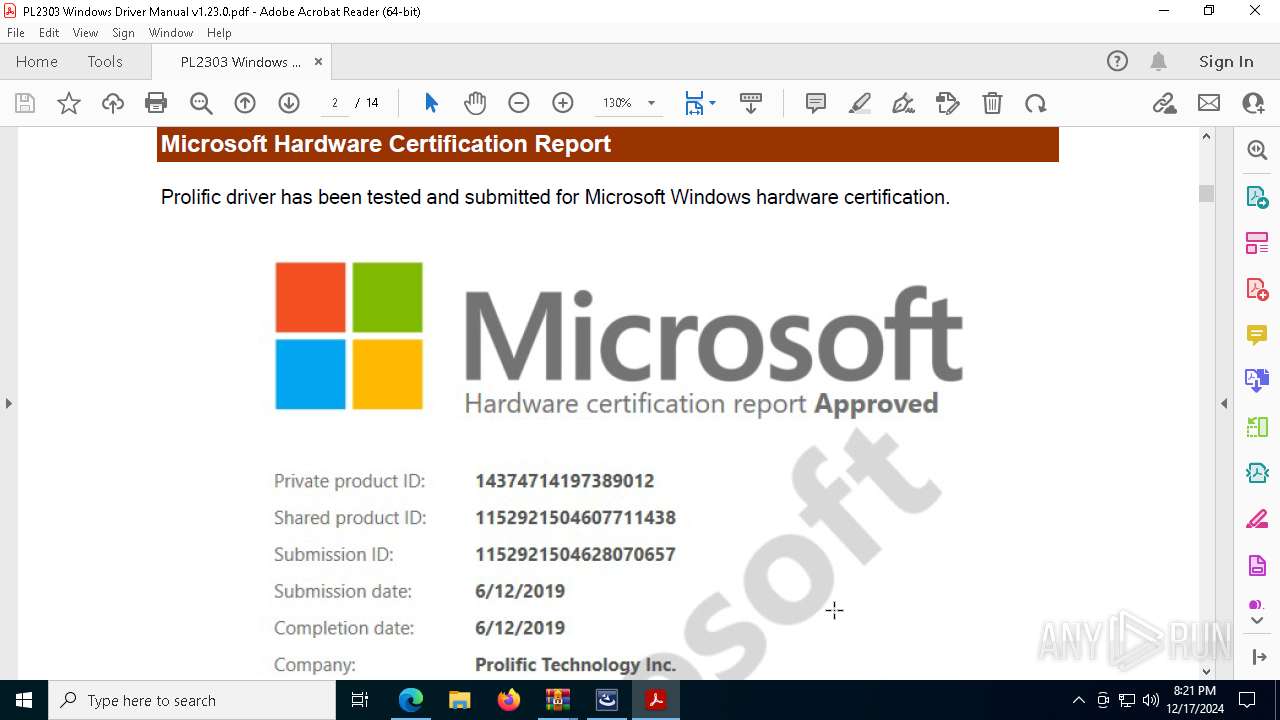Go to the previous page
Screen dimensions: 1280x720
(245, 103)
